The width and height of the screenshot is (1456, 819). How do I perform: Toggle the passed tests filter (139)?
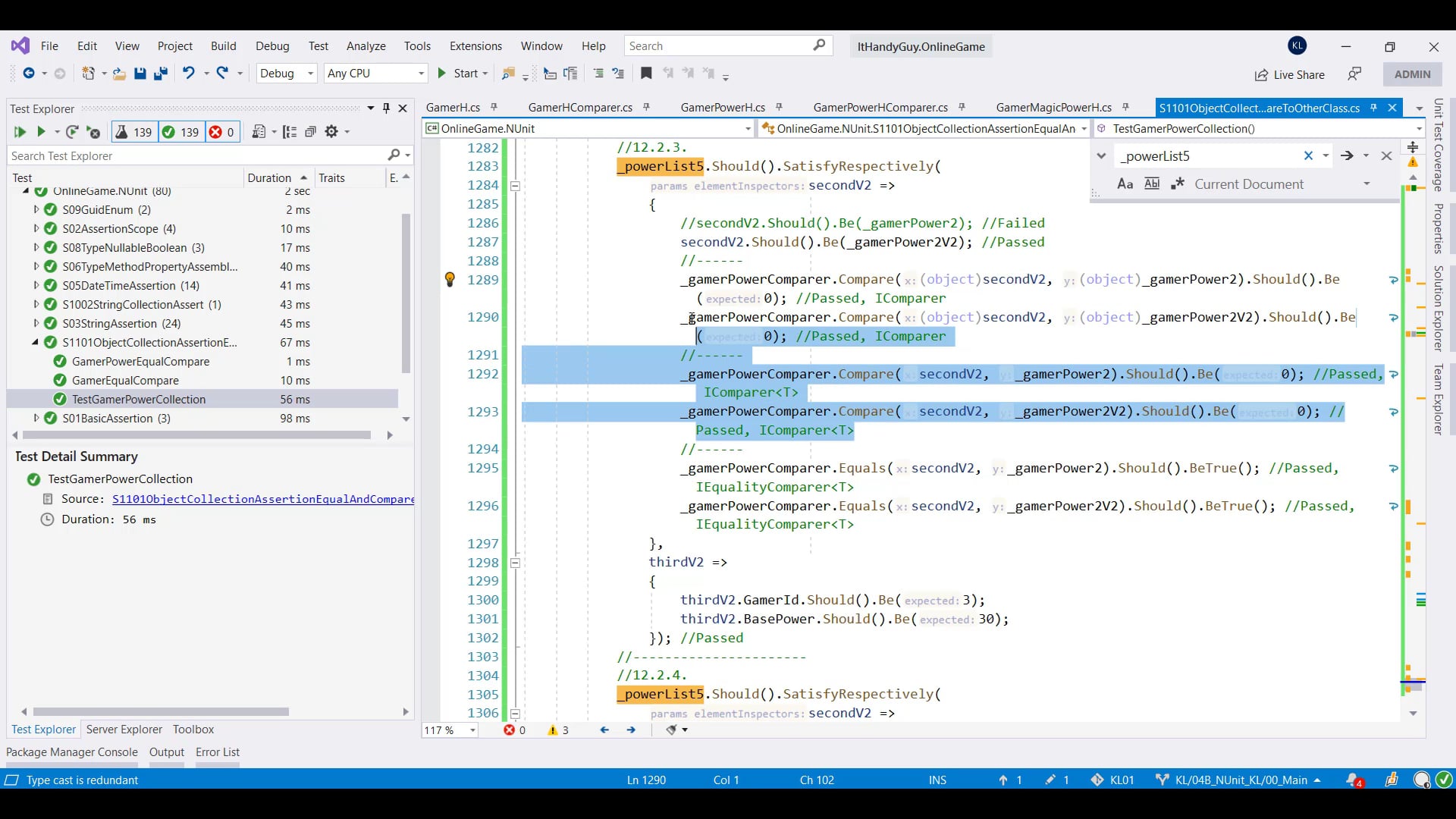tap(180, 132)
